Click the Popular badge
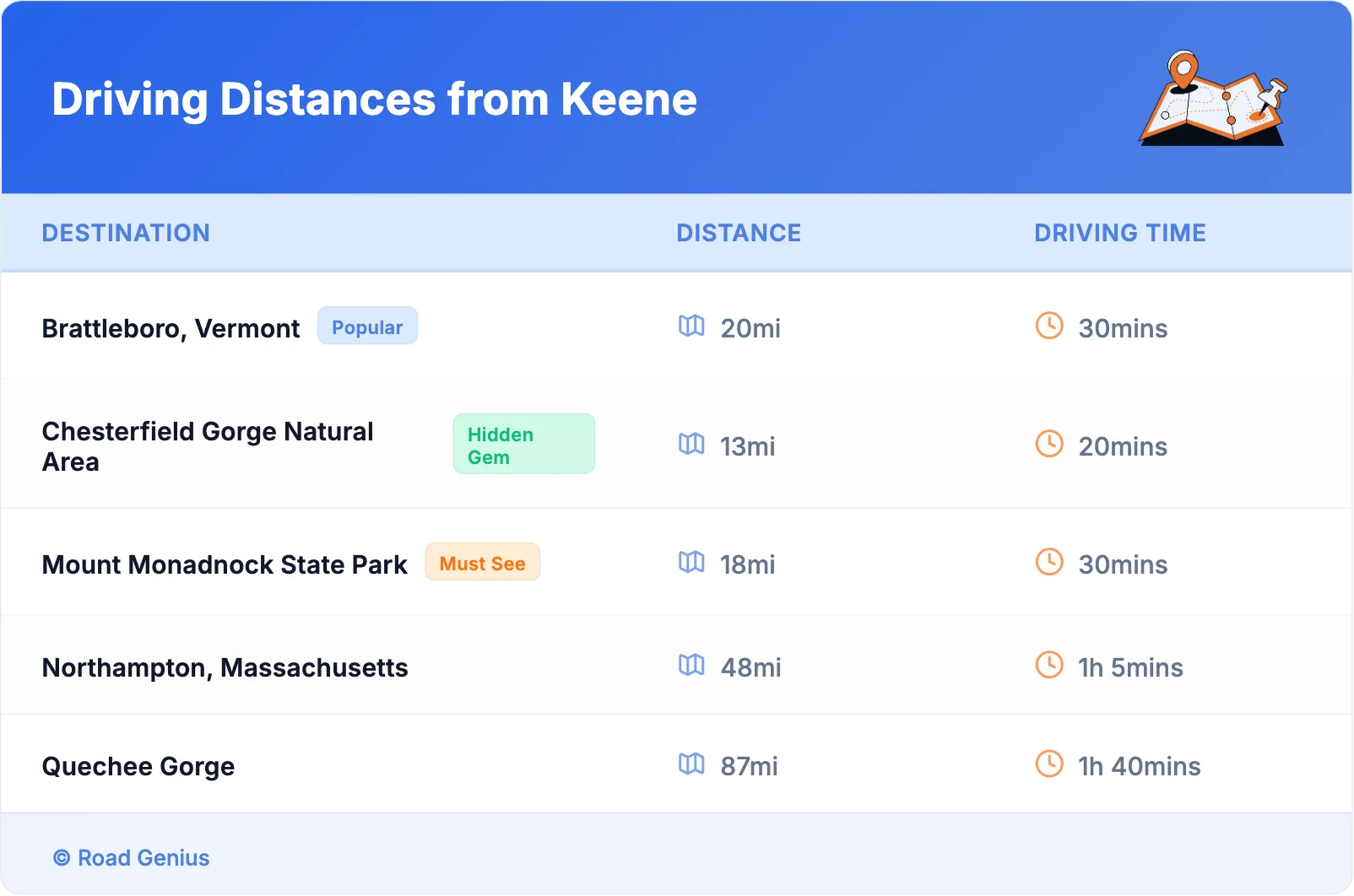The height and width of the screenshot is (896, 1354). (367, 327)
